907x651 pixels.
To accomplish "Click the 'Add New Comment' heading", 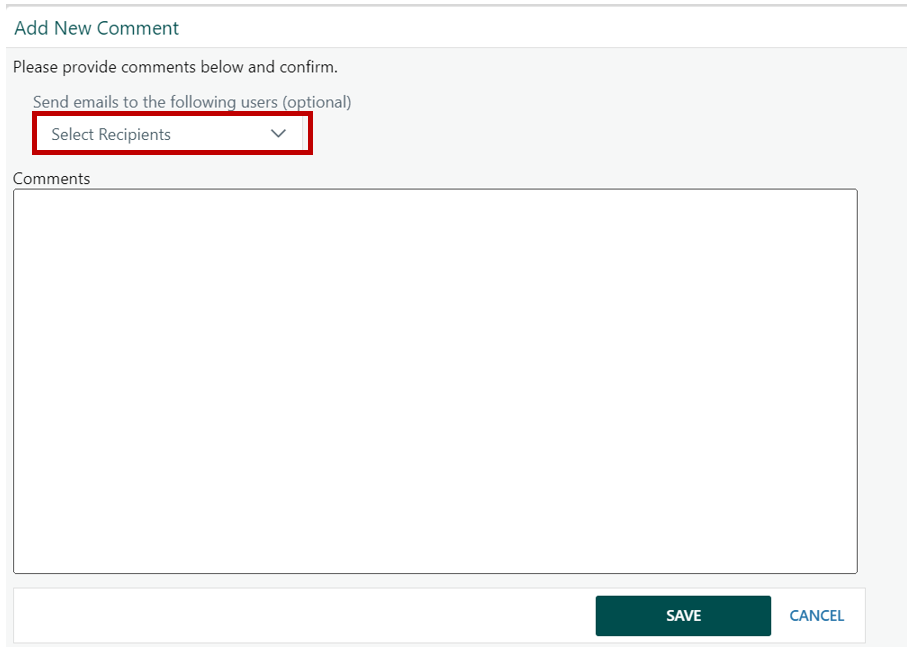I will pyautogui.click(x=97, y=28).
